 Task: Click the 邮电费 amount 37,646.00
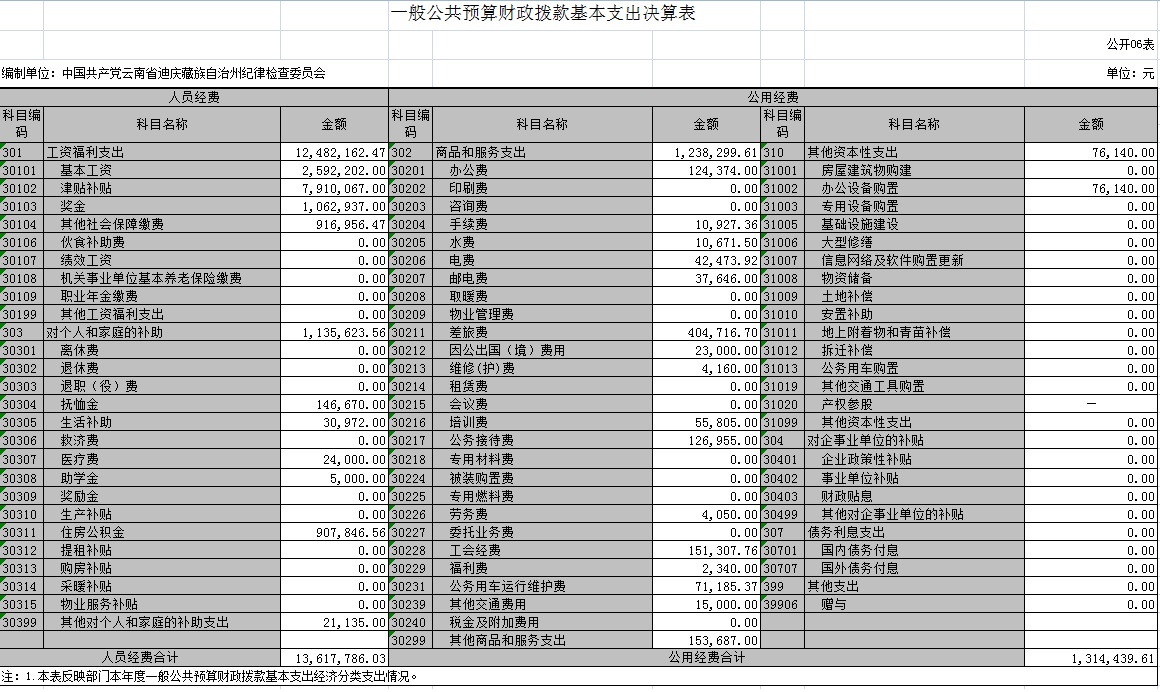click(707, 278)
